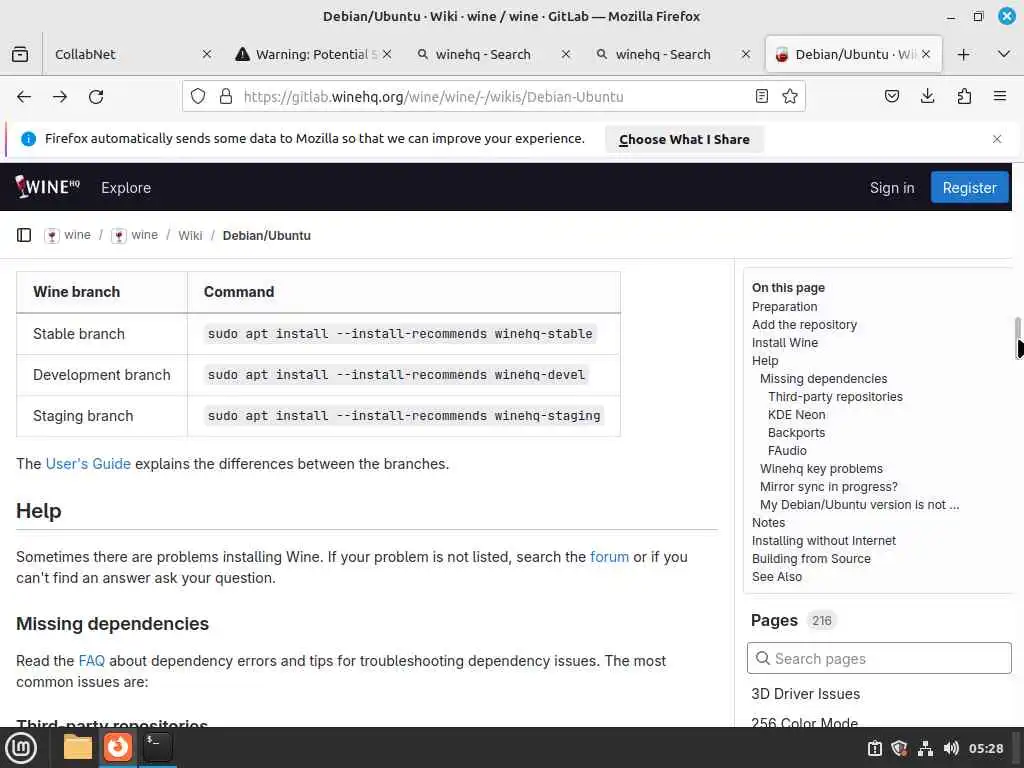
Task: Open a new tab with plus icon
Action: pyautogui.click(x=963, y=54)
